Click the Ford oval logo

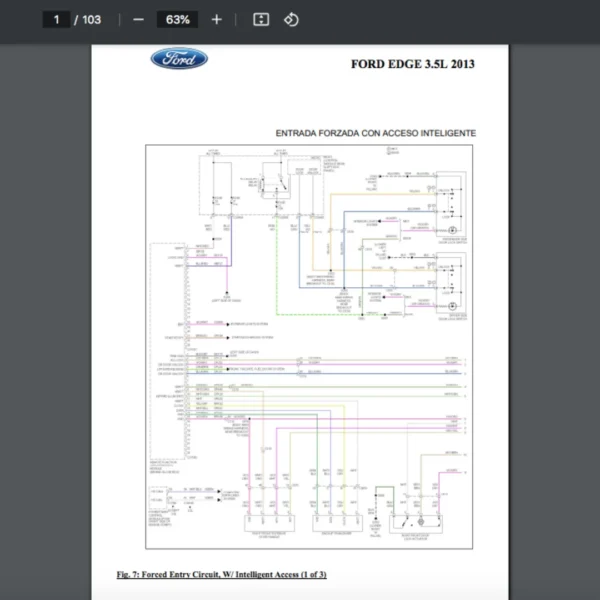tap(179, 60)
